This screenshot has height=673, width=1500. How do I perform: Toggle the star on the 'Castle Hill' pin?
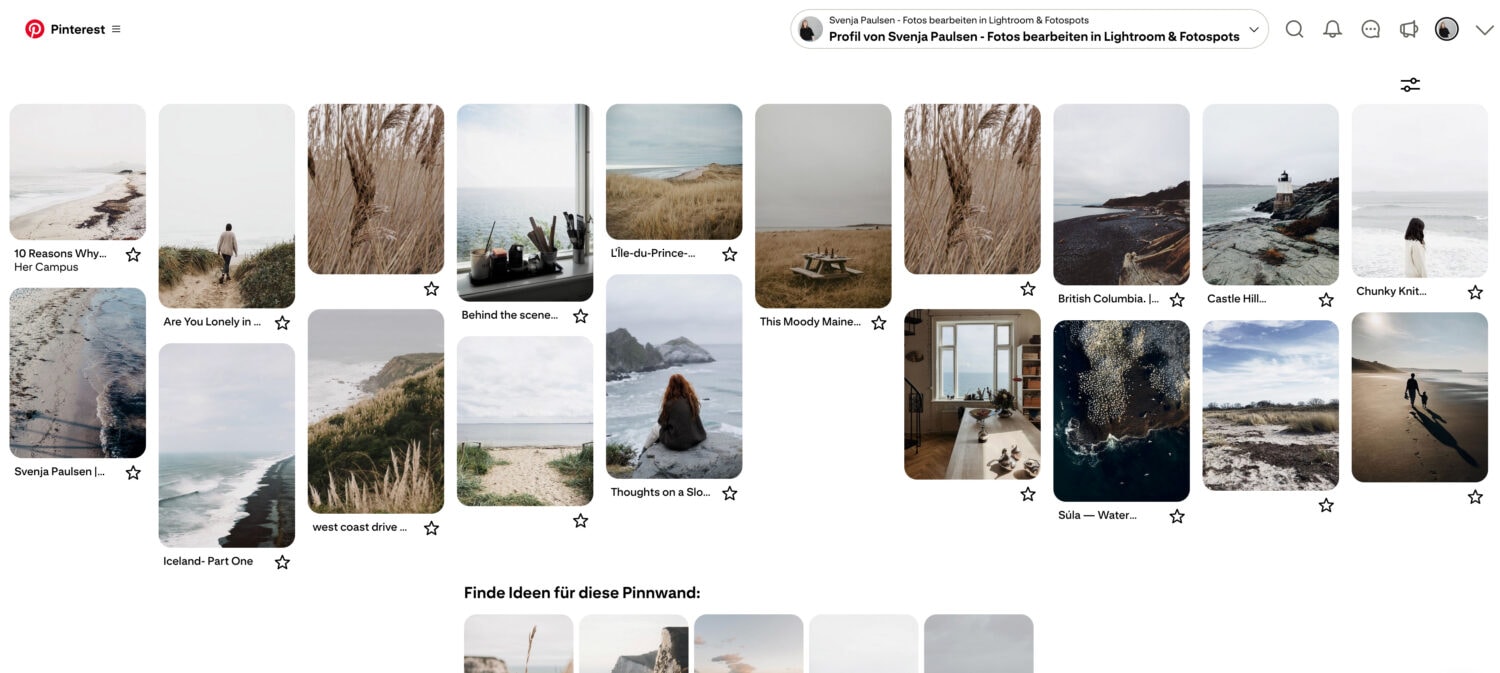(1325, 298)
